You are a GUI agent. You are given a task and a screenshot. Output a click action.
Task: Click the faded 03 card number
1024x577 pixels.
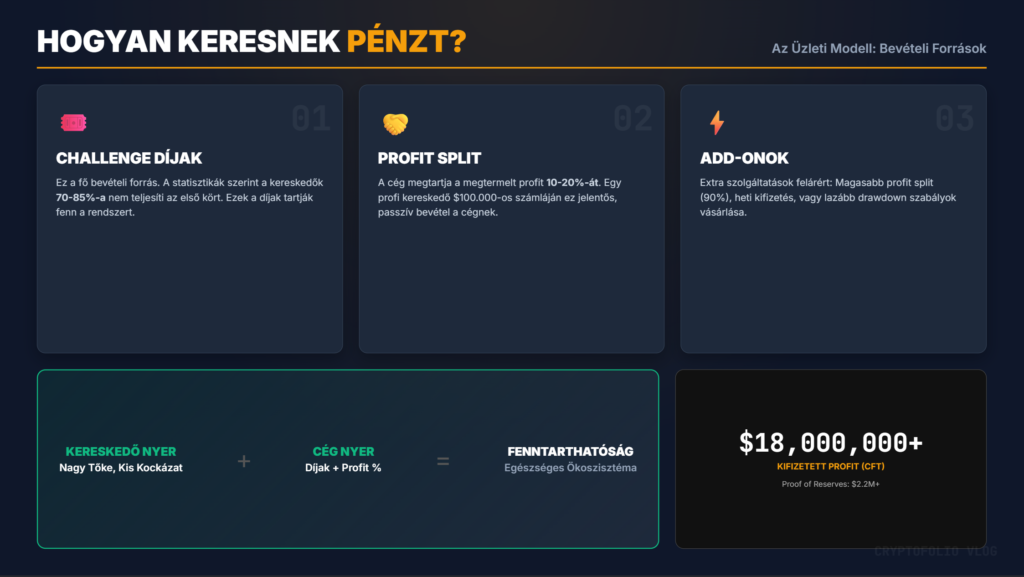click(954, 119)
